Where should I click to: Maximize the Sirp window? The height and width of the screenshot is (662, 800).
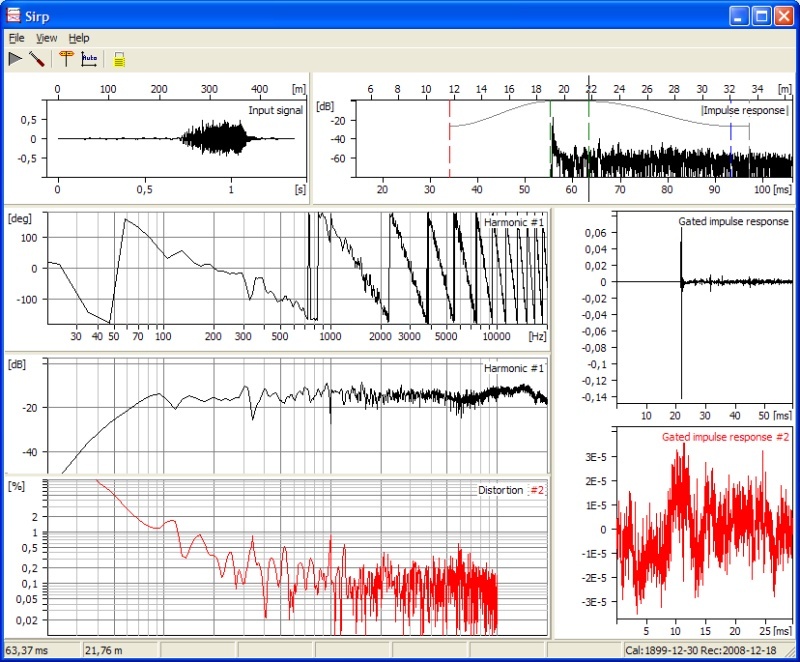click(761, 16)
